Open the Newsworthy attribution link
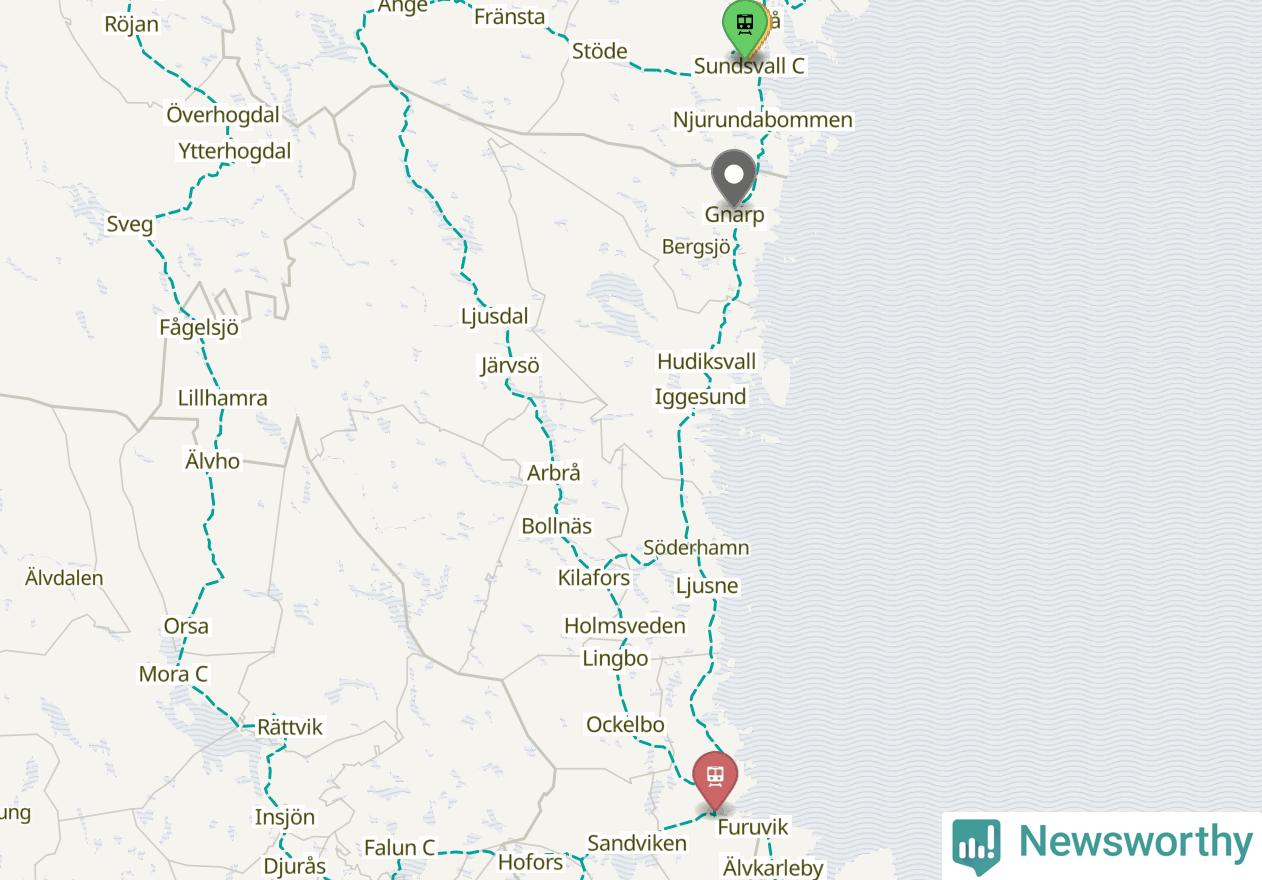The image size is (1262, 880). coord(1103,845)
